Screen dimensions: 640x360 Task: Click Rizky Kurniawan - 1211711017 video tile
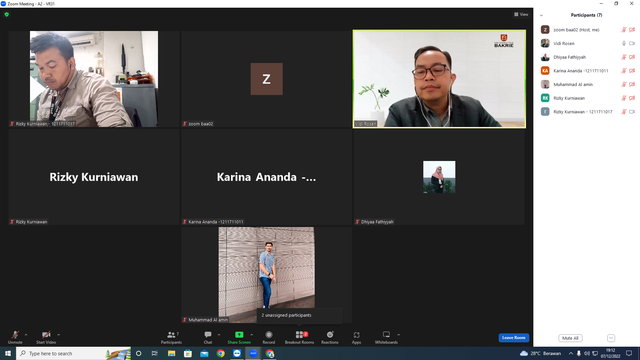94,79
